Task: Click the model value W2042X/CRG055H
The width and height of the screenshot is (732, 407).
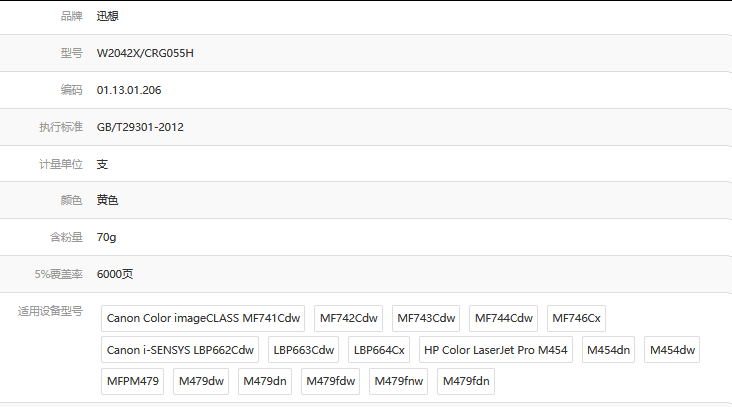Action: point(145,53)
